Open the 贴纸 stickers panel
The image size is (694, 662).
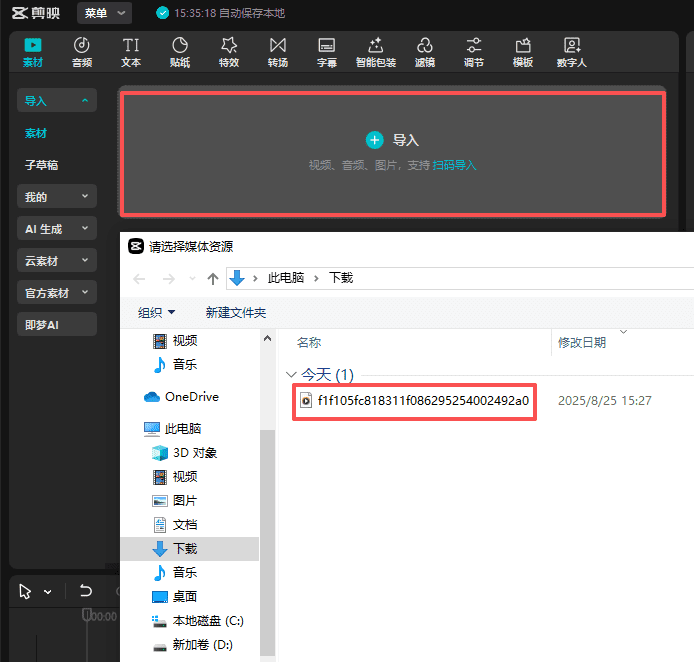pos(180,52)
